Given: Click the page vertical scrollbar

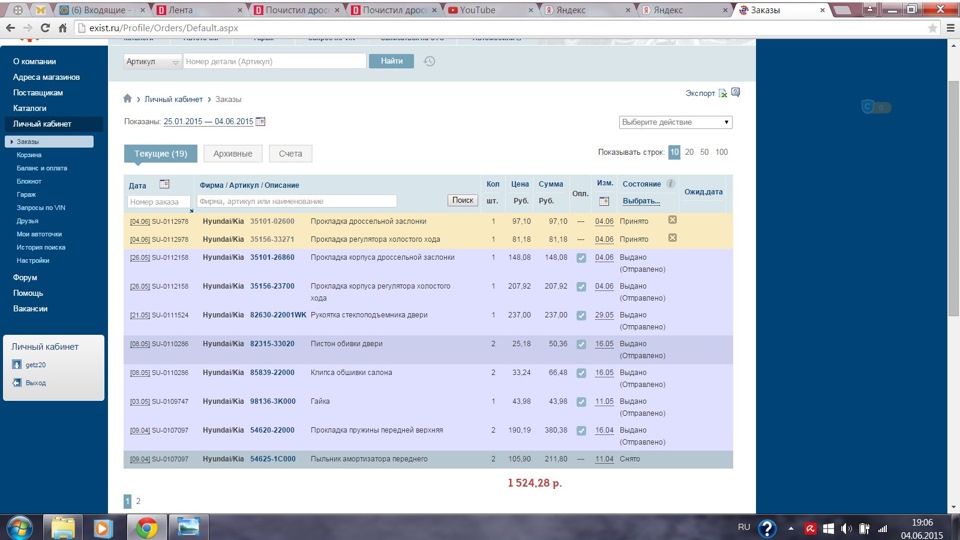Looking at the screenshot, I should tap(953, 196).
